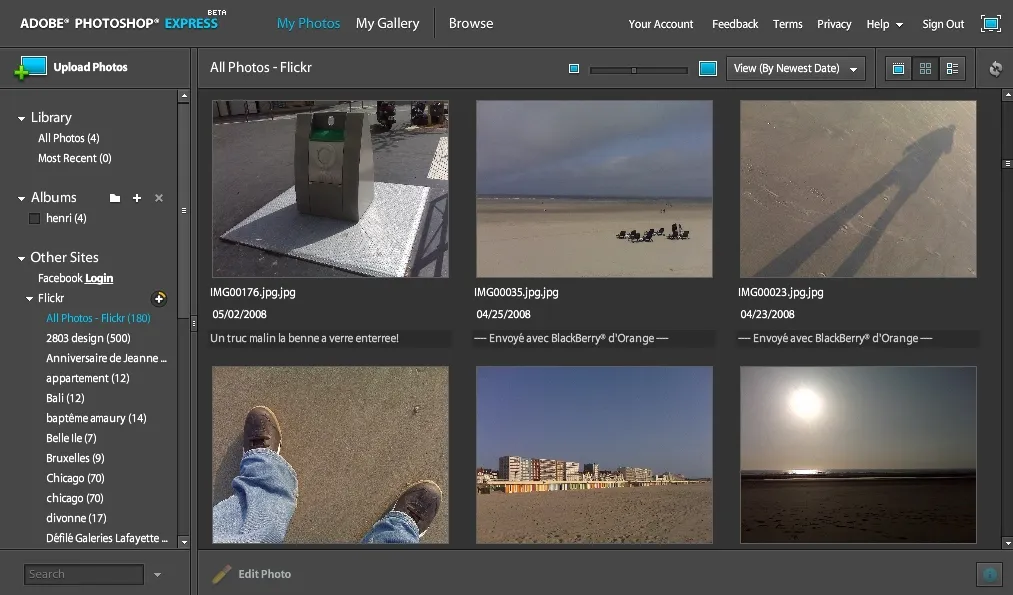
Task: Open the My Gallery tab
Action: pyautogui.click(x=388, y=23)
